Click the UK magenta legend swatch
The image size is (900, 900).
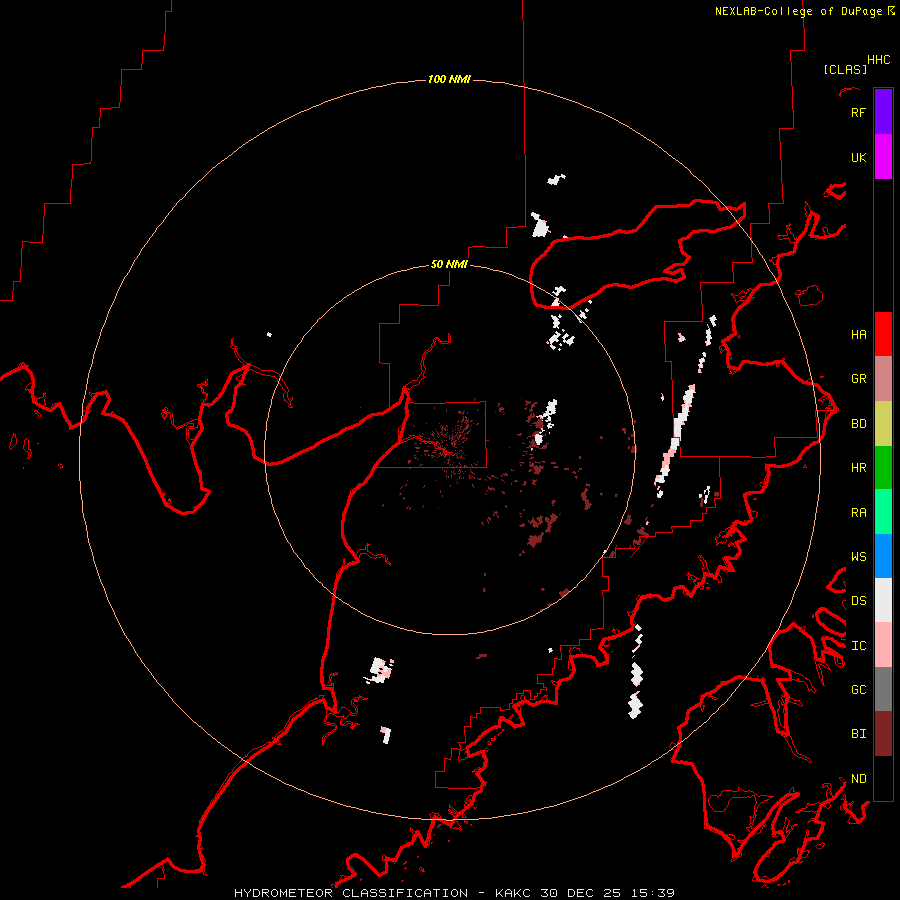(883, 157)
